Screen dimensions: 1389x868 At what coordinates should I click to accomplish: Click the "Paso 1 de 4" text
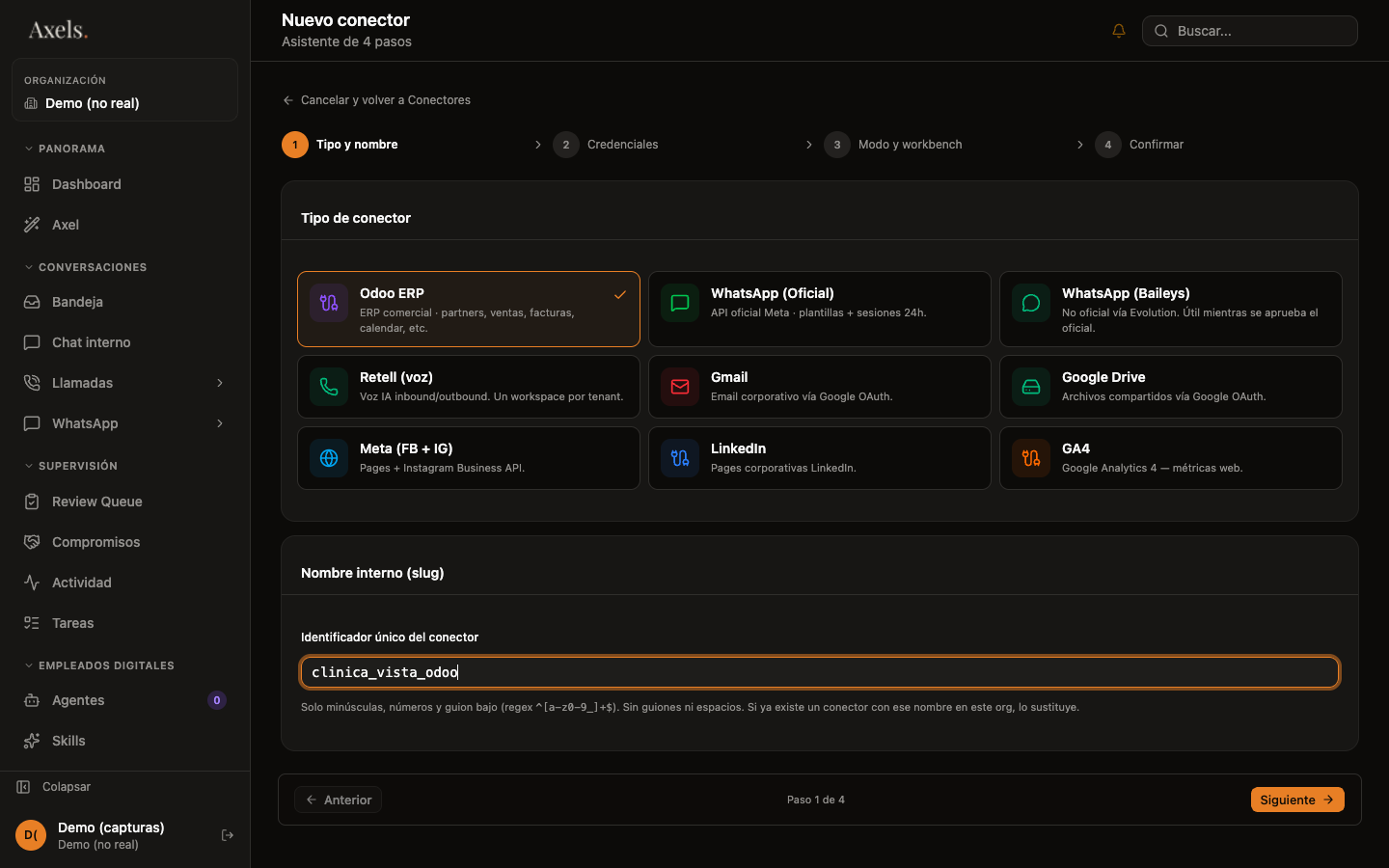(816, 800)
